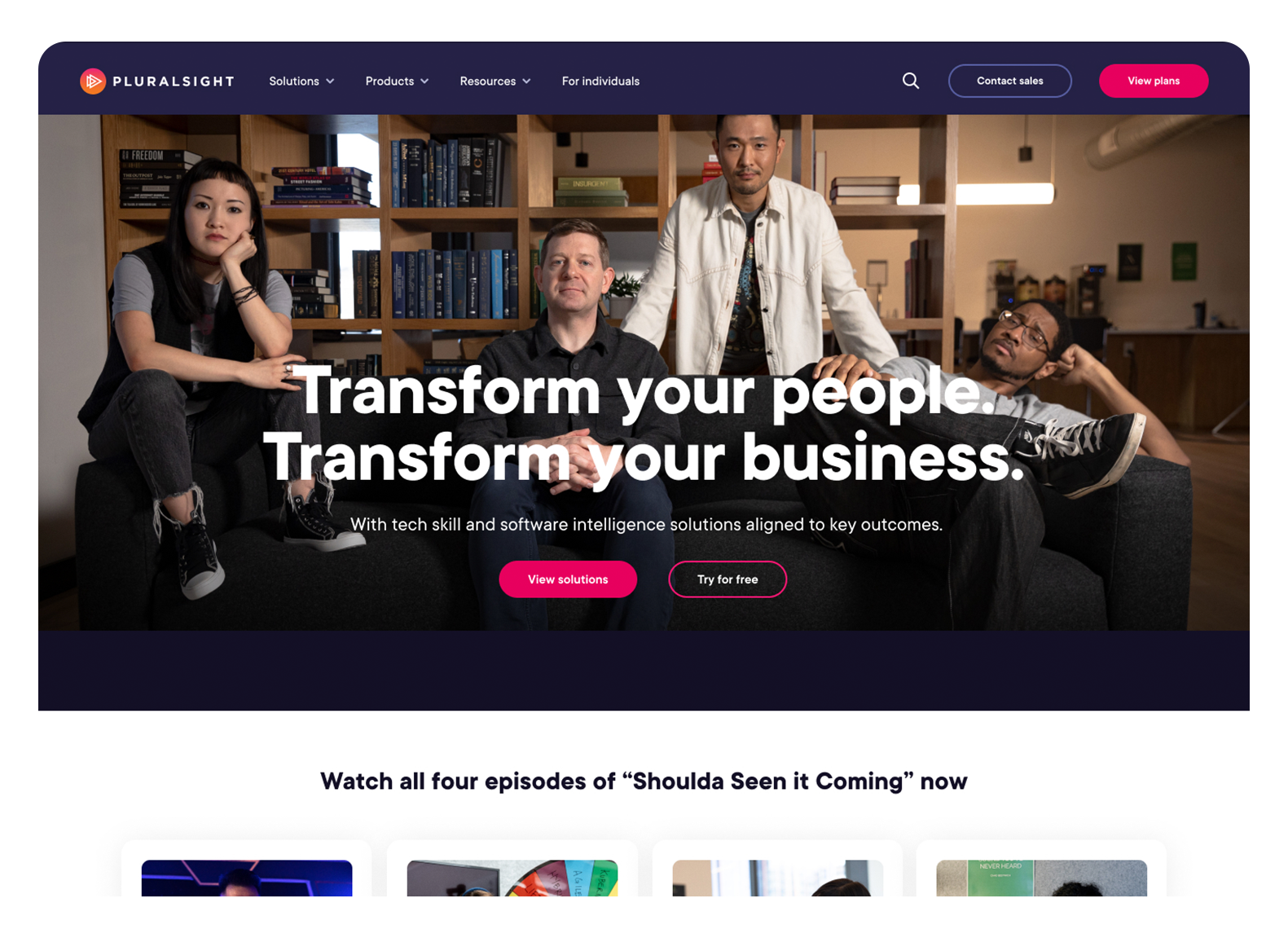Click the PLURALSIGHT wordmark in the header
The width and height of the screenshot is (1288, 938).
(174, 81)
